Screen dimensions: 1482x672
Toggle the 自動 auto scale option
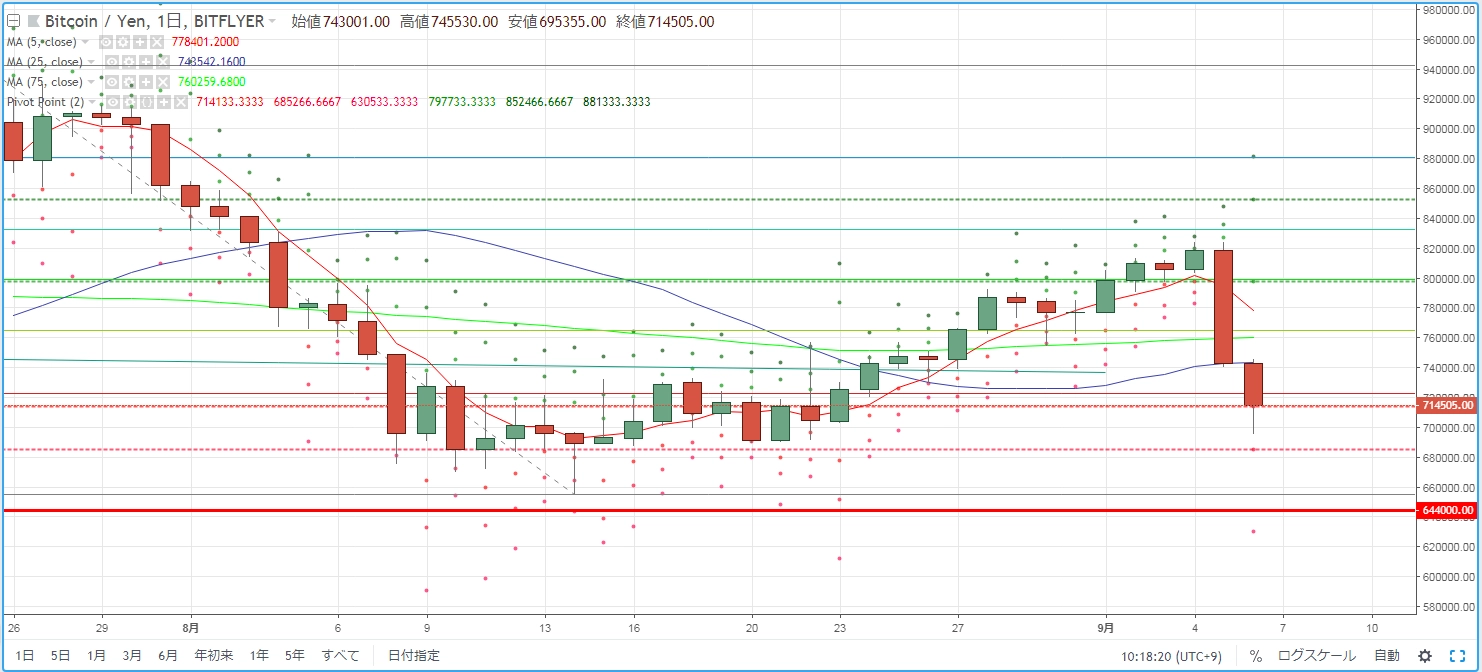pyautogui.click(x=1387, y=656)
